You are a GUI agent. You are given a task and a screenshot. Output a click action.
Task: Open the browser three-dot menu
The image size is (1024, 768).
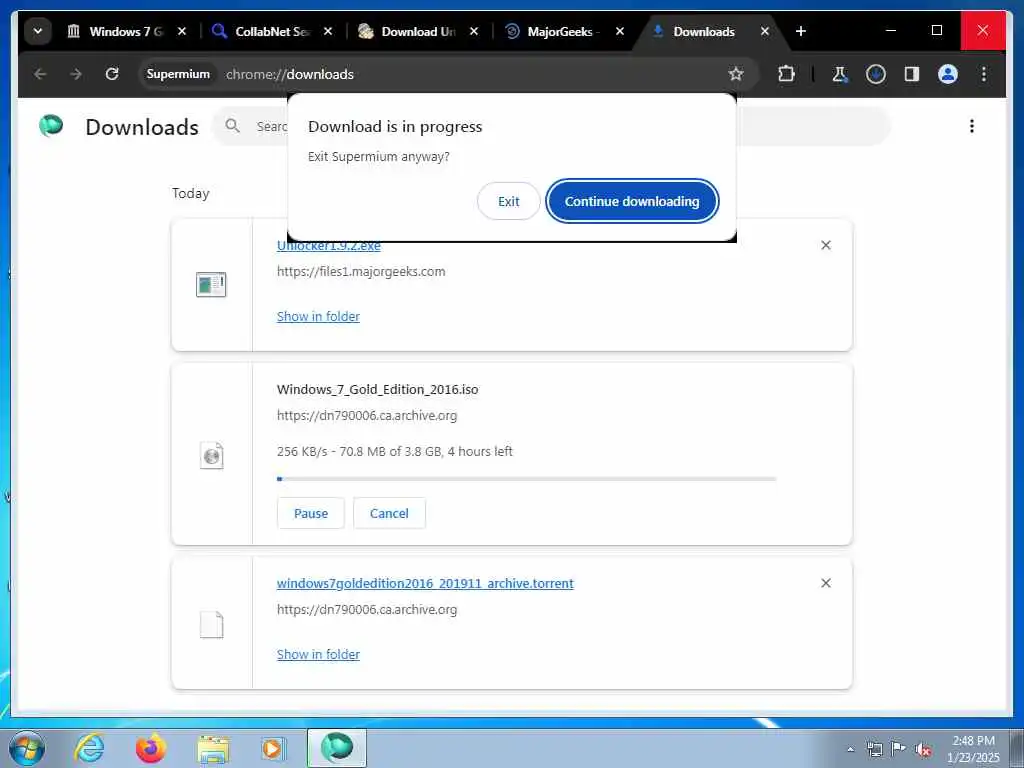pyautogui.click(x=984, y=74)
